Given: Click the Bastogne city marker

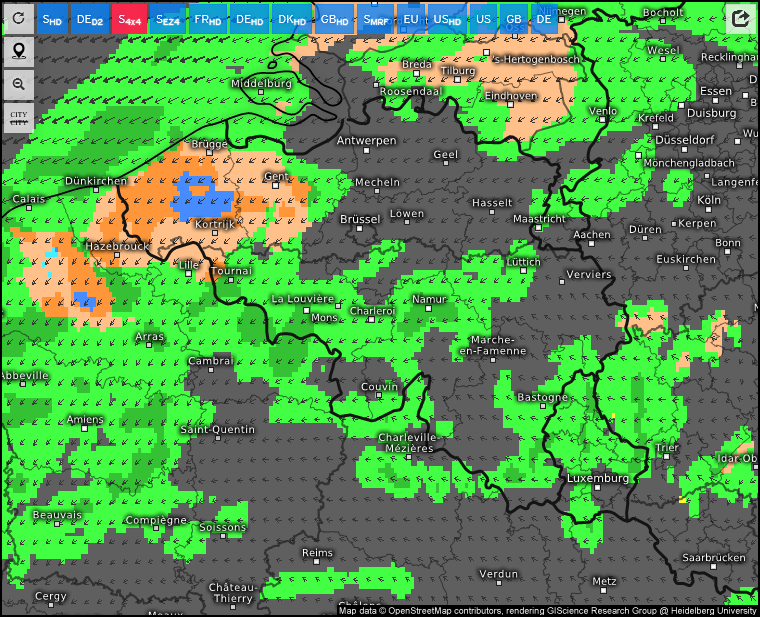Looking at the screenshot, I should (x=543, y=406).
